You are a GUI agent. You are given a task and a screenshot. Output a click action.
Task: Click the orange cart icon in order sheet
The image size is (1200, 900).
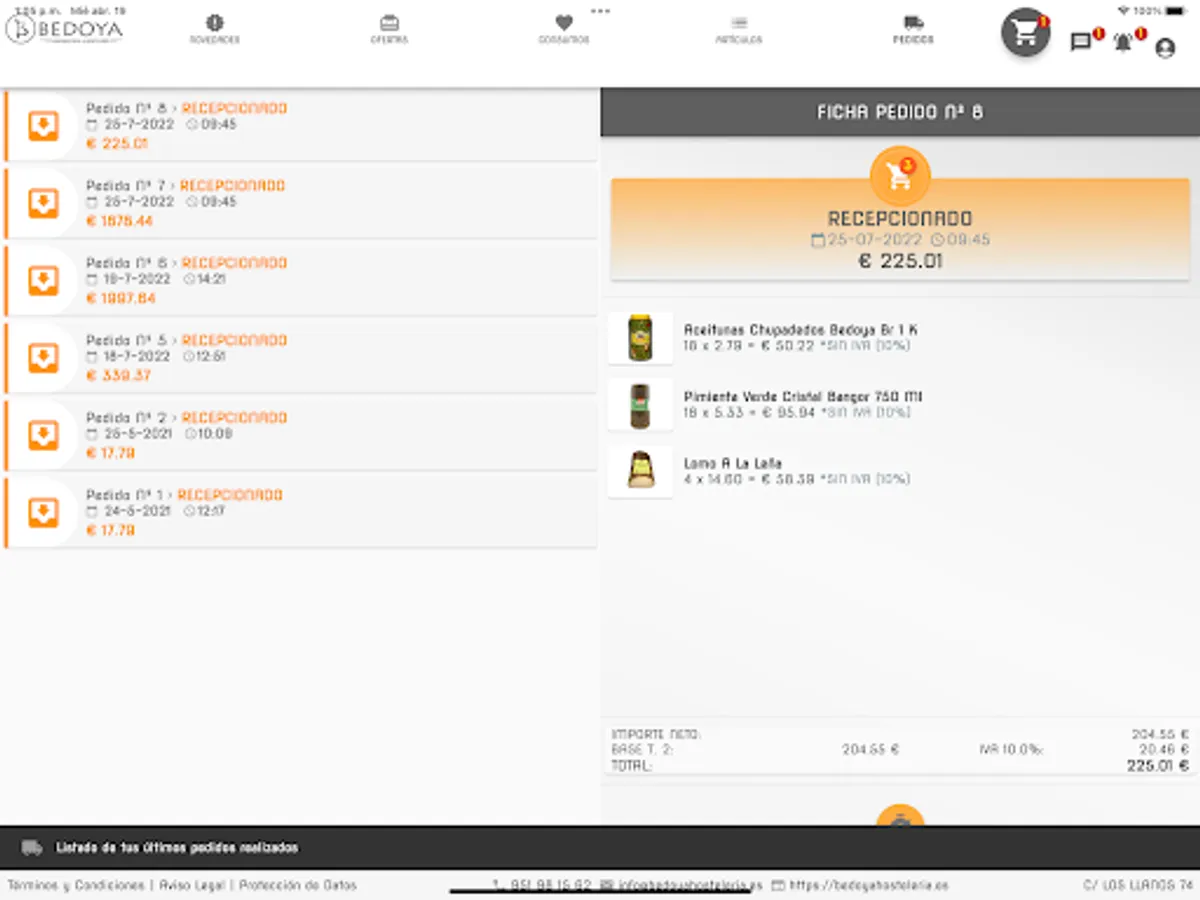[x=900, y=176]
